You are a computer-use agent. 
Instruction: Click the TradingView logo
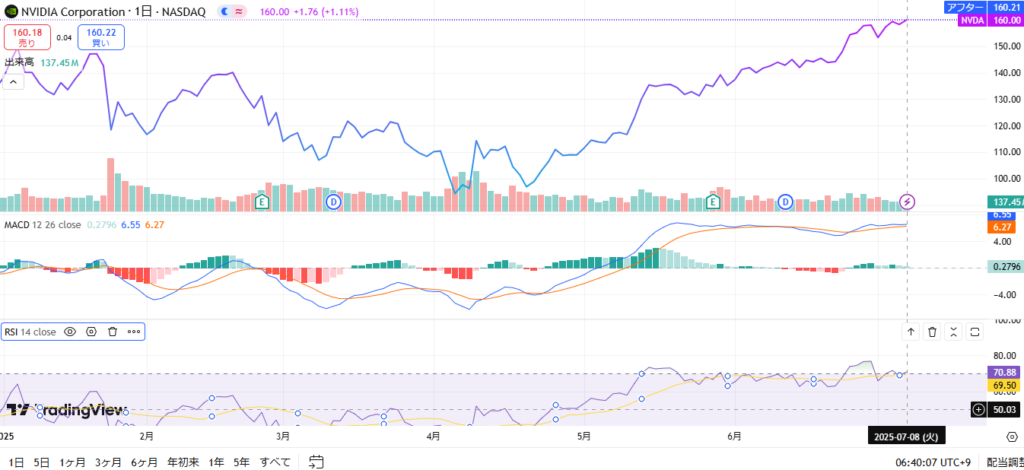(x=65, y=410)
